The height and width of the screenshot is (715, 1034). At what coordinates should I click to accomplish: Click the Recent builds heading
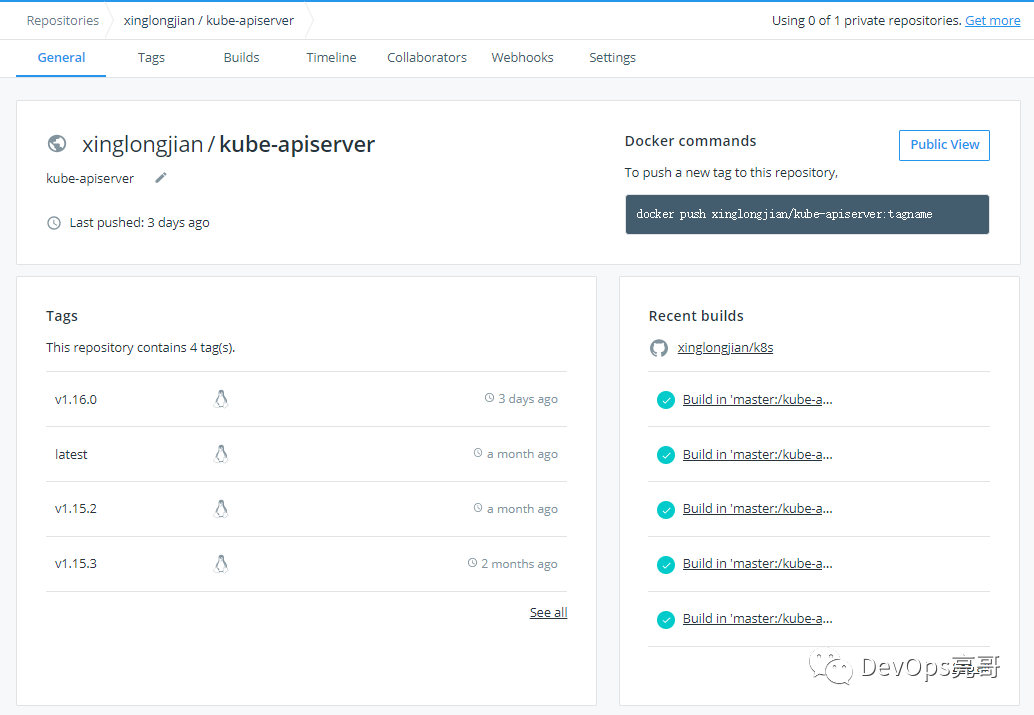[696, 316]
